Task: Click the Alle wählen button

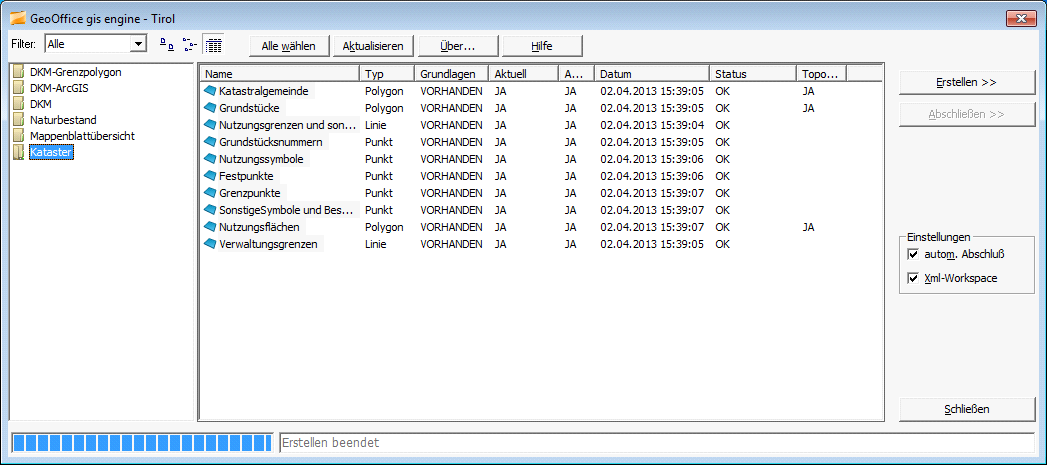Action: click(289, 46)
